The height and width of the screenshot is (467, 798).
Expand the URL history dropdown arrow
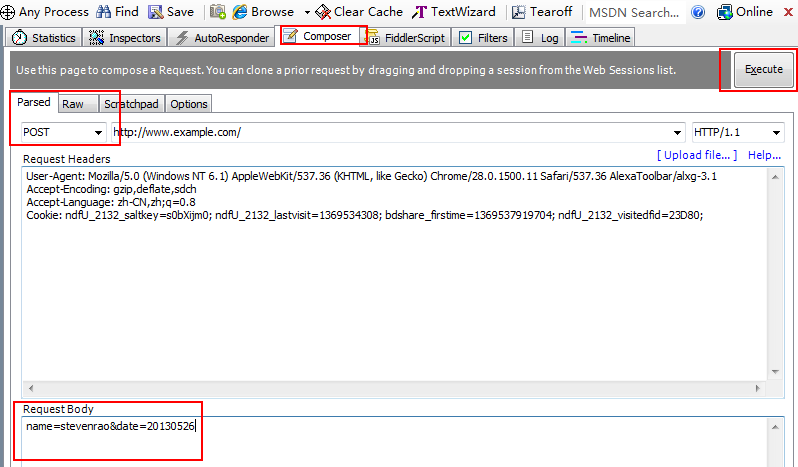coord(677,133)
